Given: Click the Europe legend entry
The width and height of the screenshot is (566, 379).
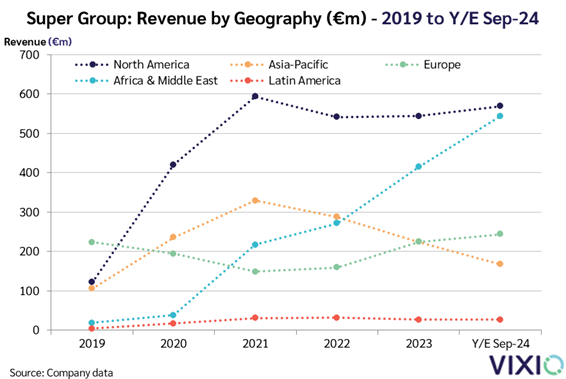Looking at the screenshot, I should point(423,65).
